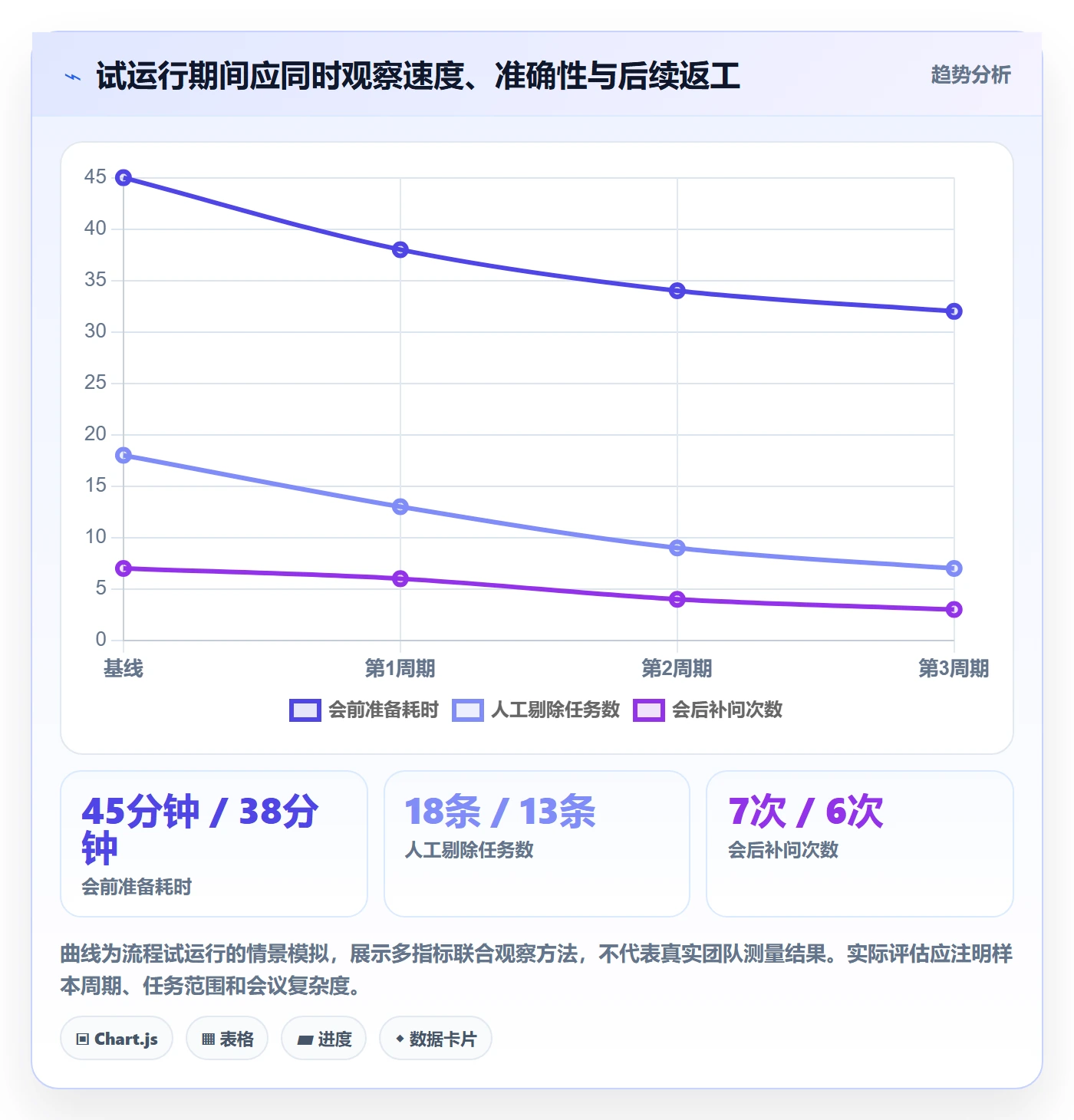Click the Chart.js tag chip
Viewport: 1074px width, 1120px height.
117,1039
